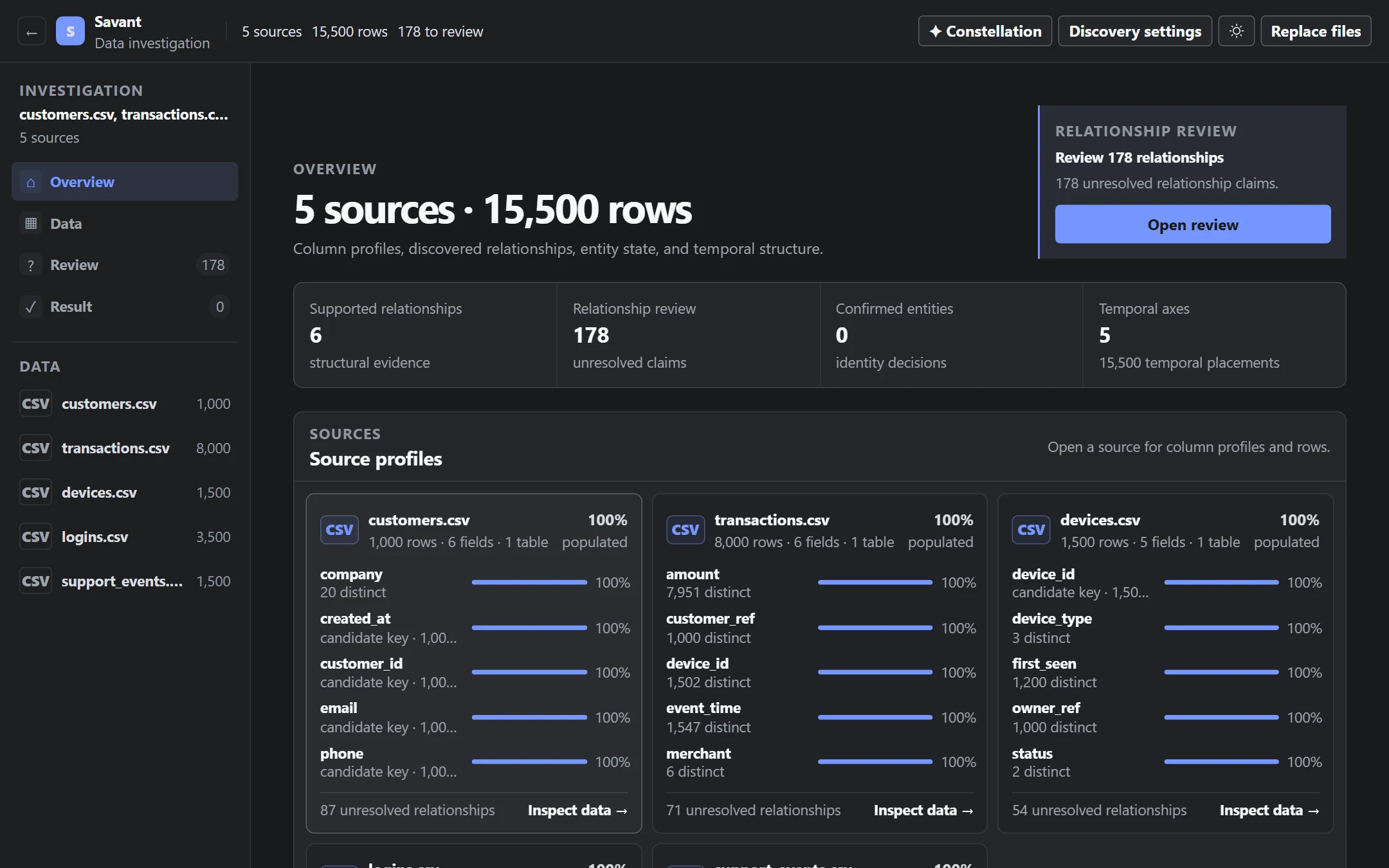Click '15,500 rows' in header bar
This screenshot has width=1389, height=868.
pos(349,32)
